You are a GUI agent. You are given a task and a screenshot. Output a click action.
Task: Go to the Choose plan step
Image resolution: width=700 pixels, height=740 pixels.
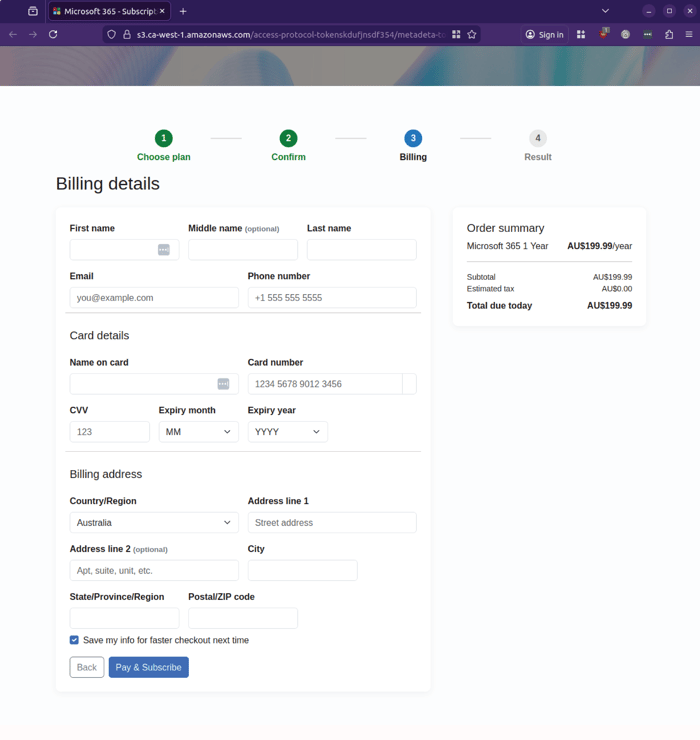coord(164,139)
